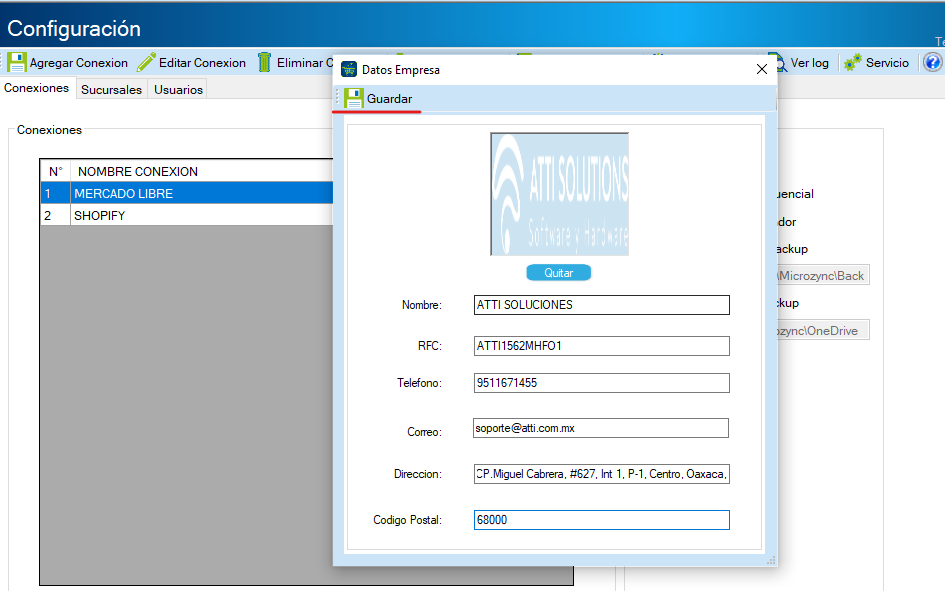Click the Guardar label in dialog toolbar
Screen dimensions: 945x591
(389, 99)
